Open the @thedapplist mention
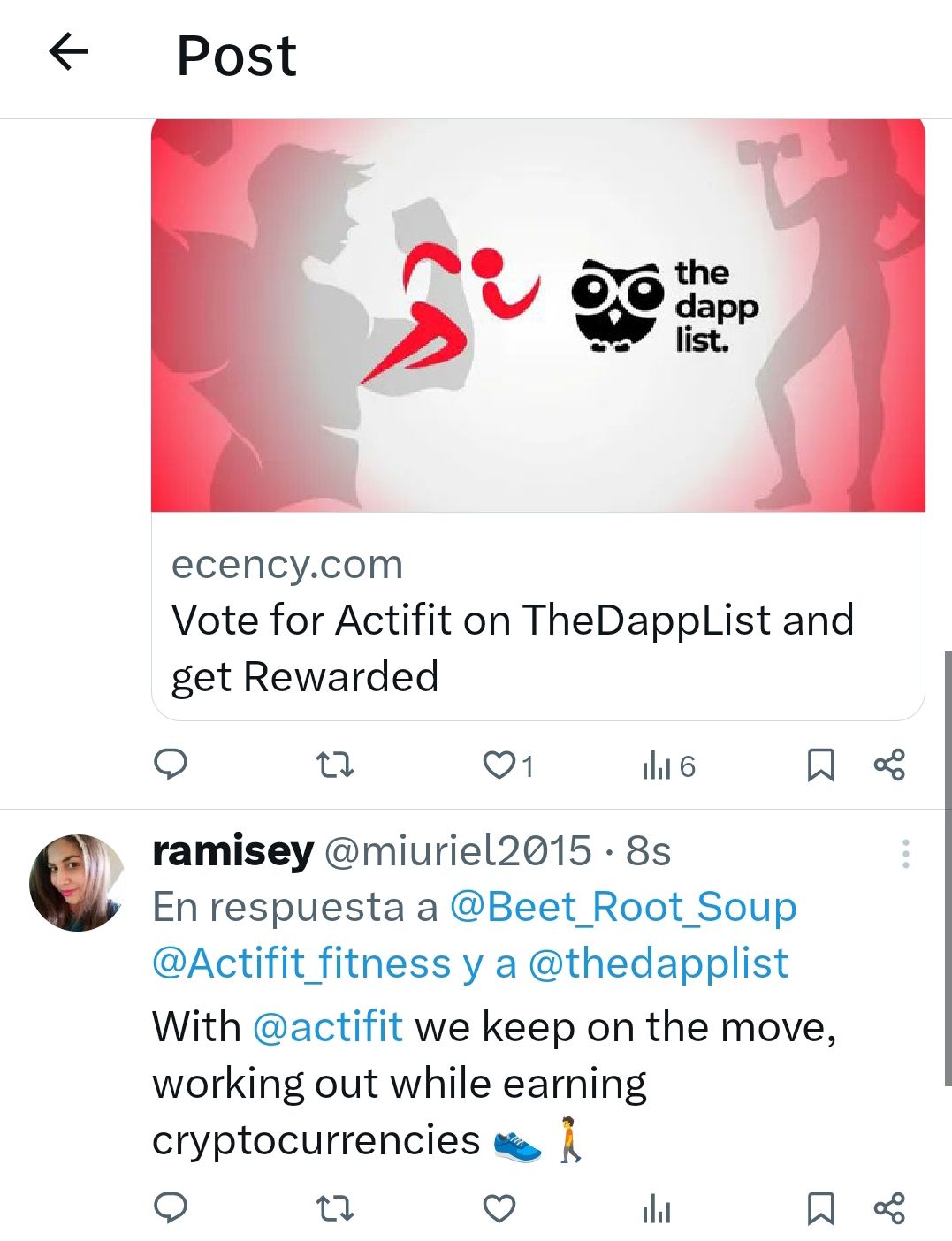This screenshot has height=1241, width=952. pyautogui.click(x=659, y=963)
